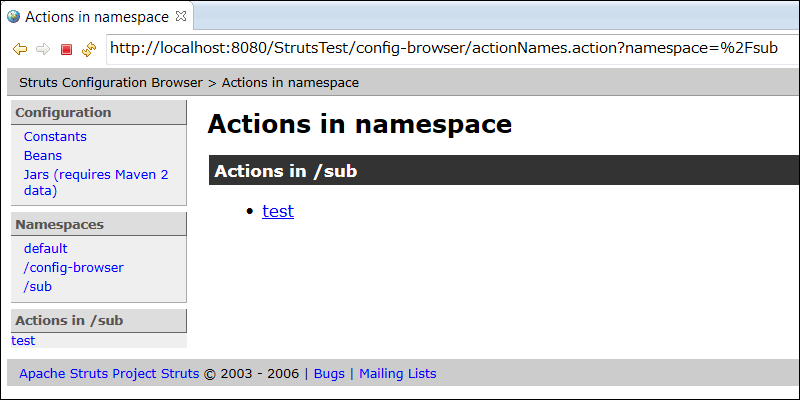Open the test action in sidebar
This screenshot has width=800, height=400.
coord(23,340)
